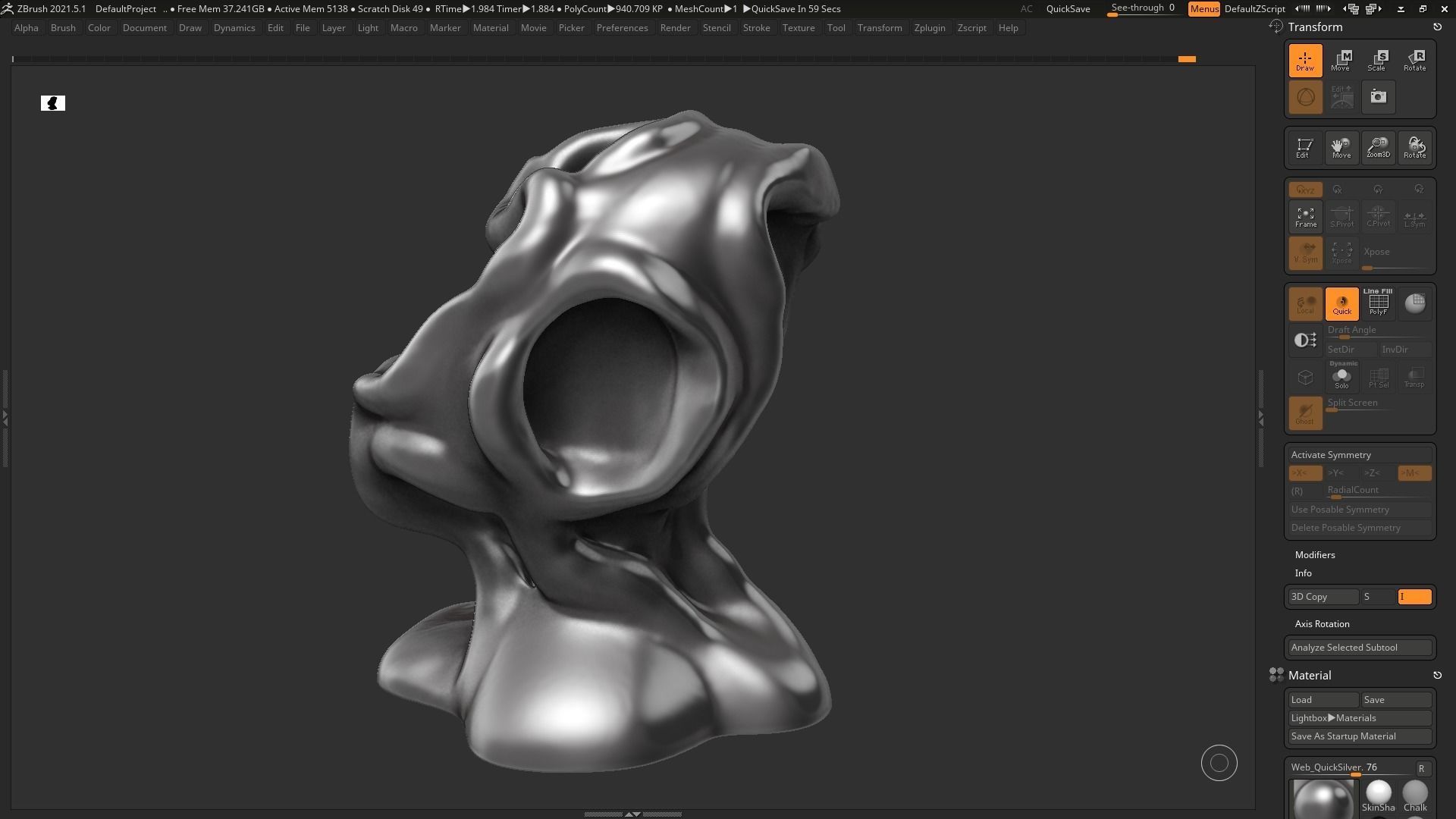The height and width of the screenshot is (819, 1456).
Task: Click QuickSave in the title bar
Action: tap(1068, 9)
